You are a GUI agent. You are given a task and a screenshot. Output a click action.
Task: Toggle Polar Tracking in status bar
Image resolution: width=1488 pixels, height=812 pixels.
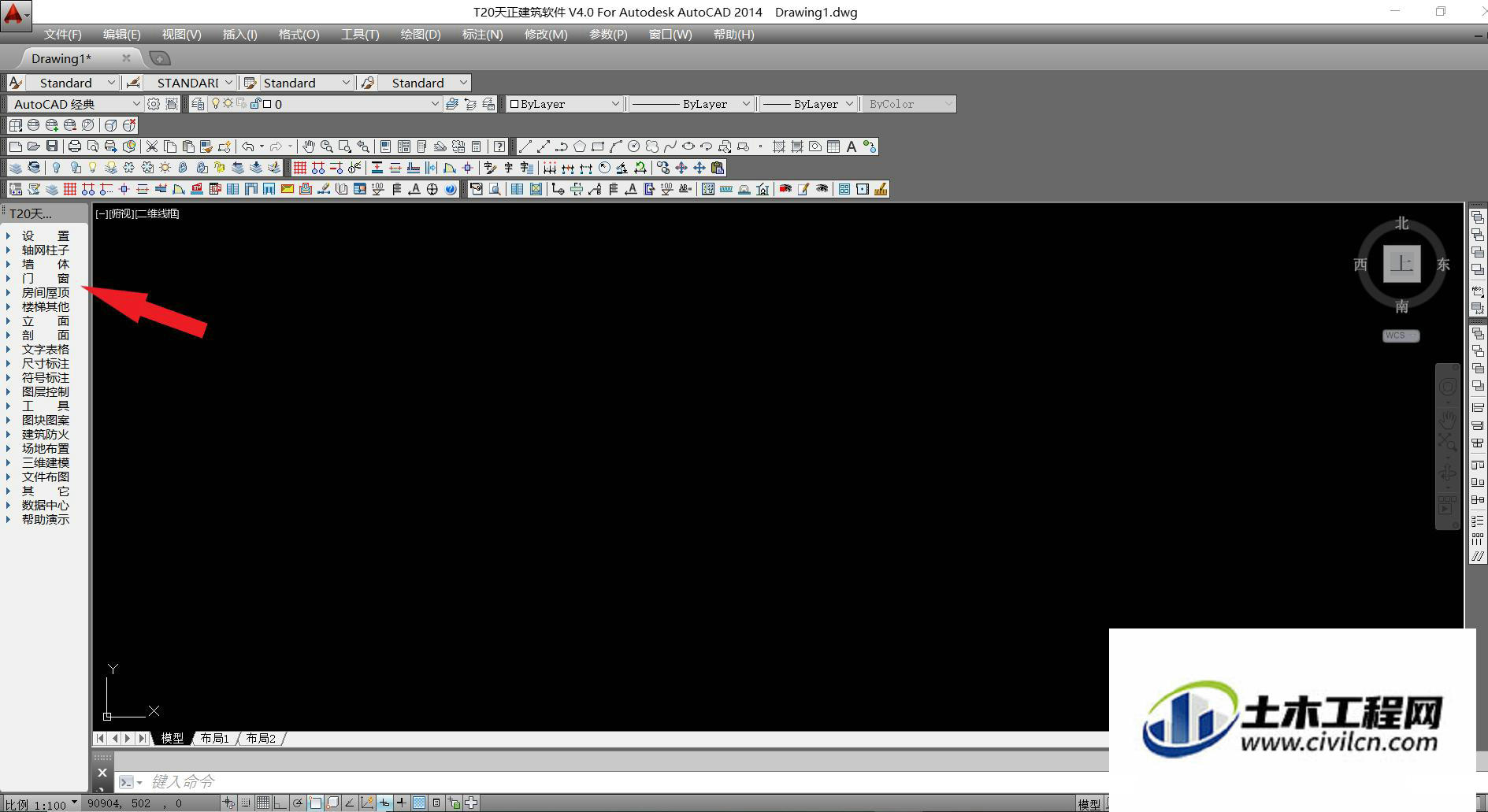(298, 803)
